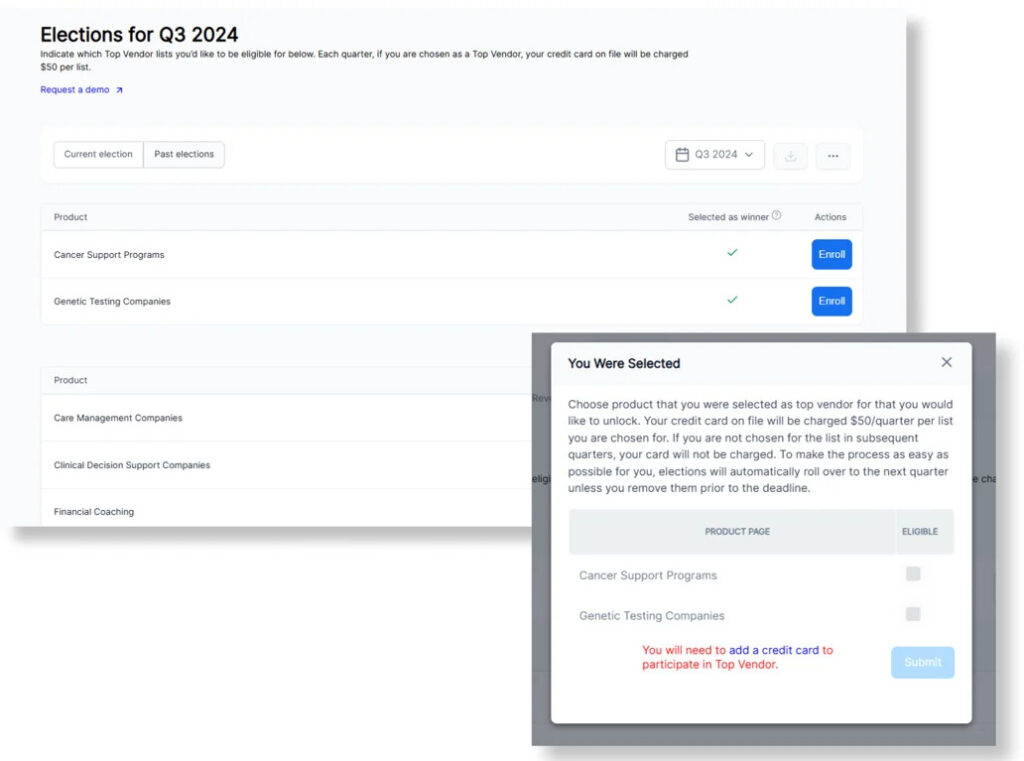The image size is (1024, 761).
Task: Select the Care Management Companies row
Action: click(x=118, y=418)
